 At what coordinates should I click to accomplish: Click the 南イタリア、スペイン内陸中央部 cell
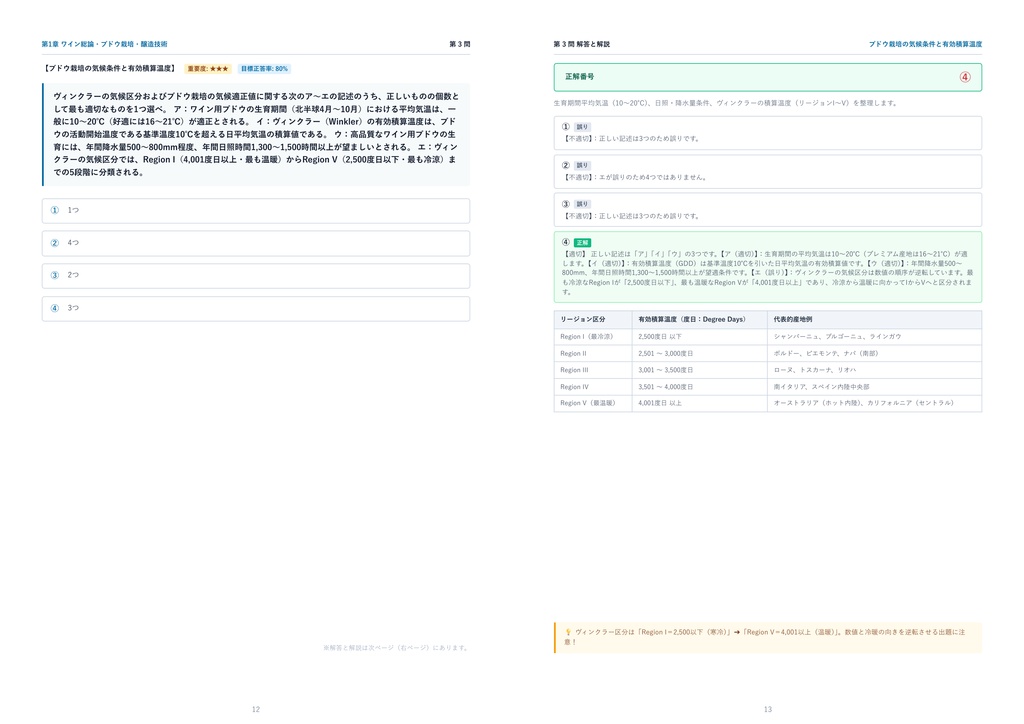(874, 386)
